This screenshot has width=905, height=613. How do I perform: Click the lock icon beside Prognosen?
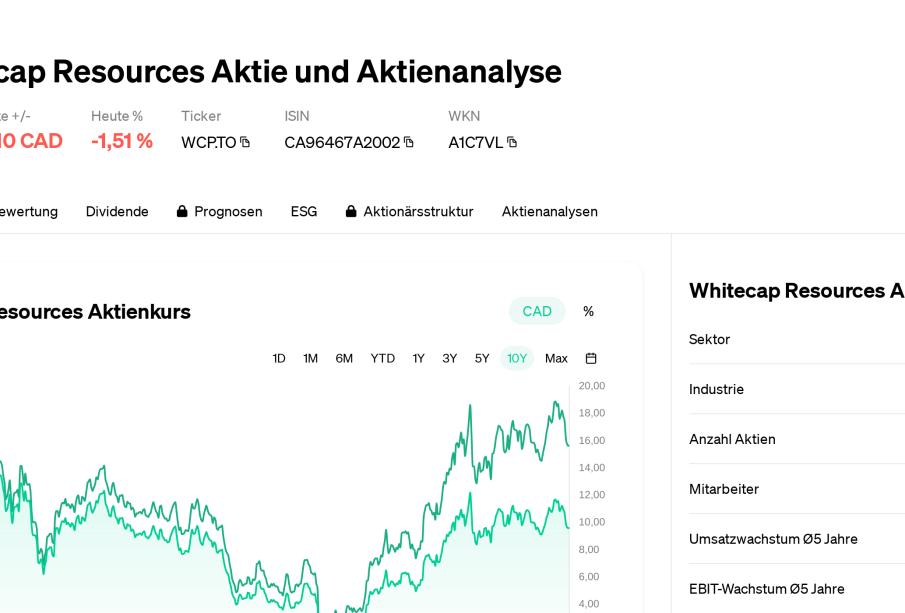pyautogui.click(x=182, y=211)
